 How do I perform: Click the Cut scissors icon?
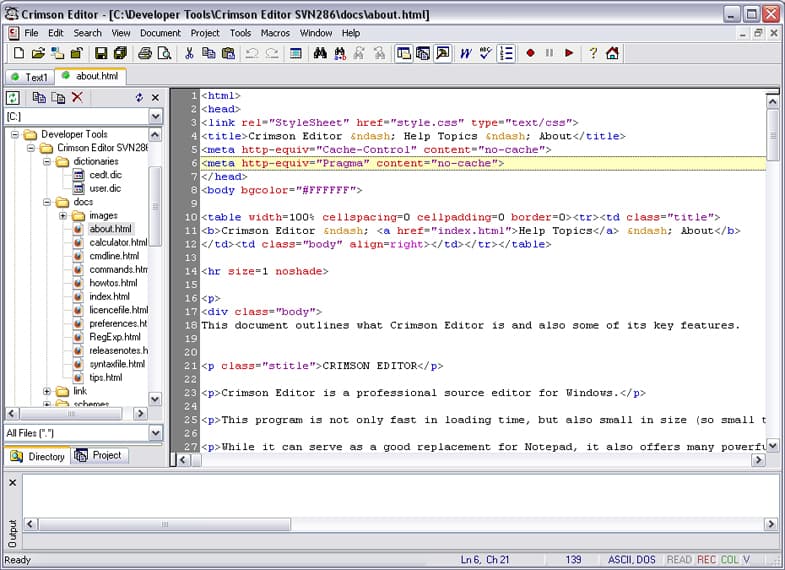[189, 53]
